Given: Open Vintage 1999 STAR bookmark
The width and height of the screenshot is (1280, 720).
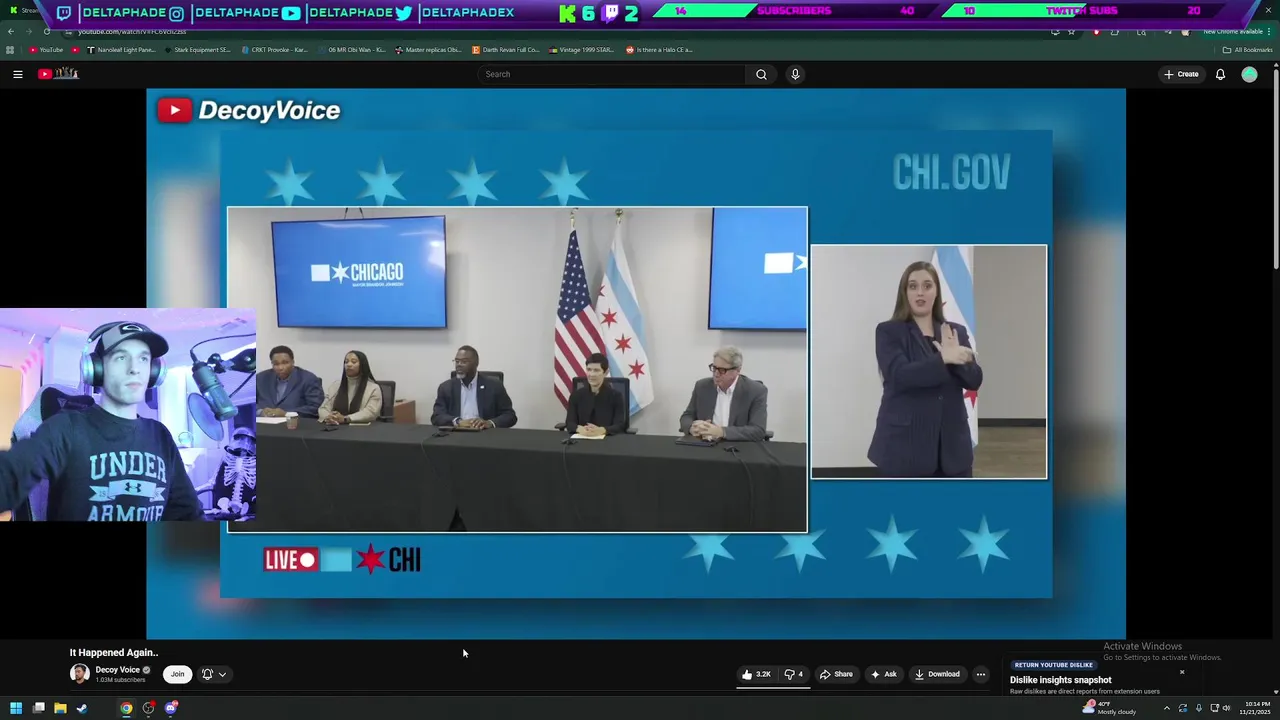Looking at the screenshot, I should 582,49.
